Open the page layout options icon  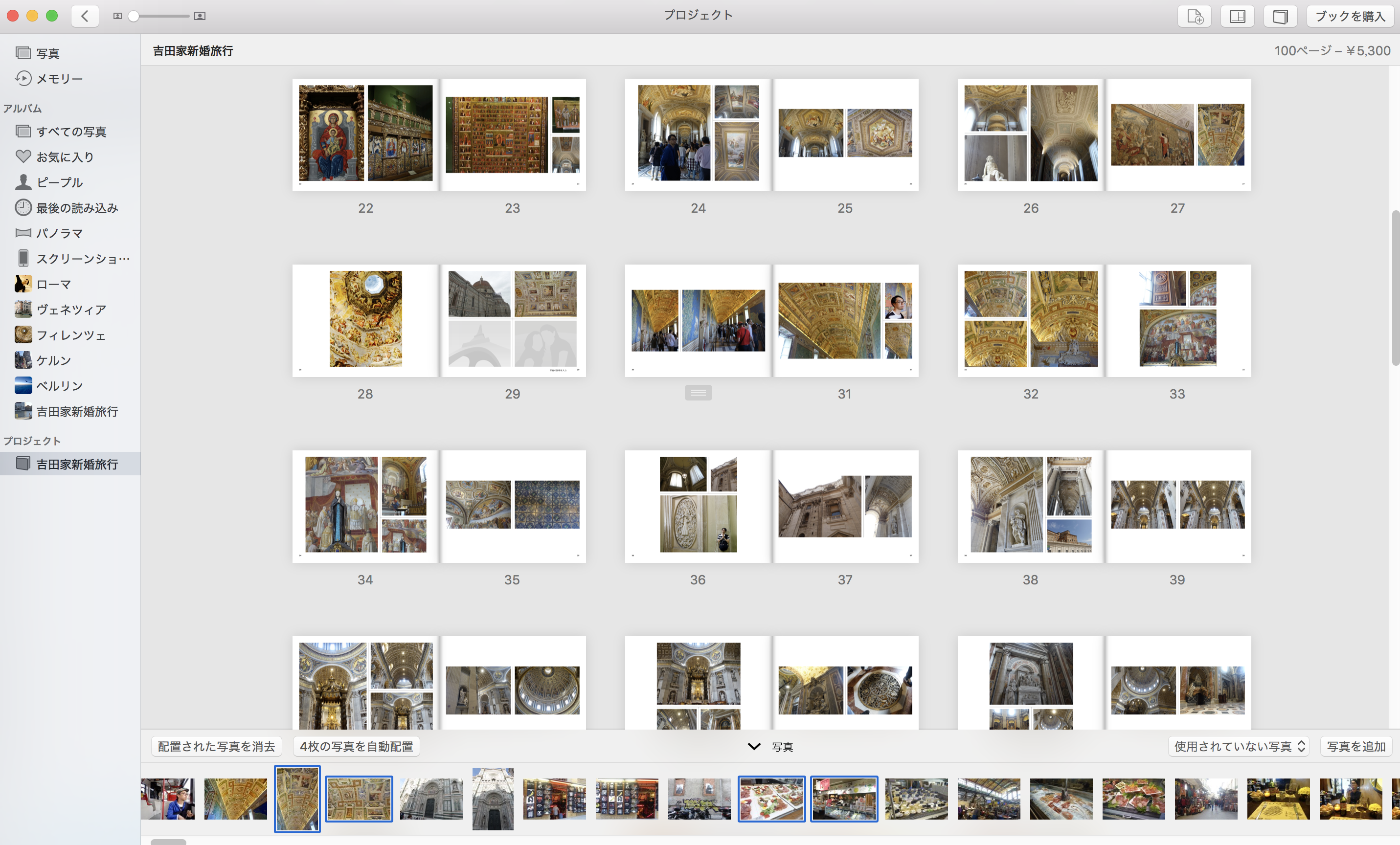(x=1238, y=16)
